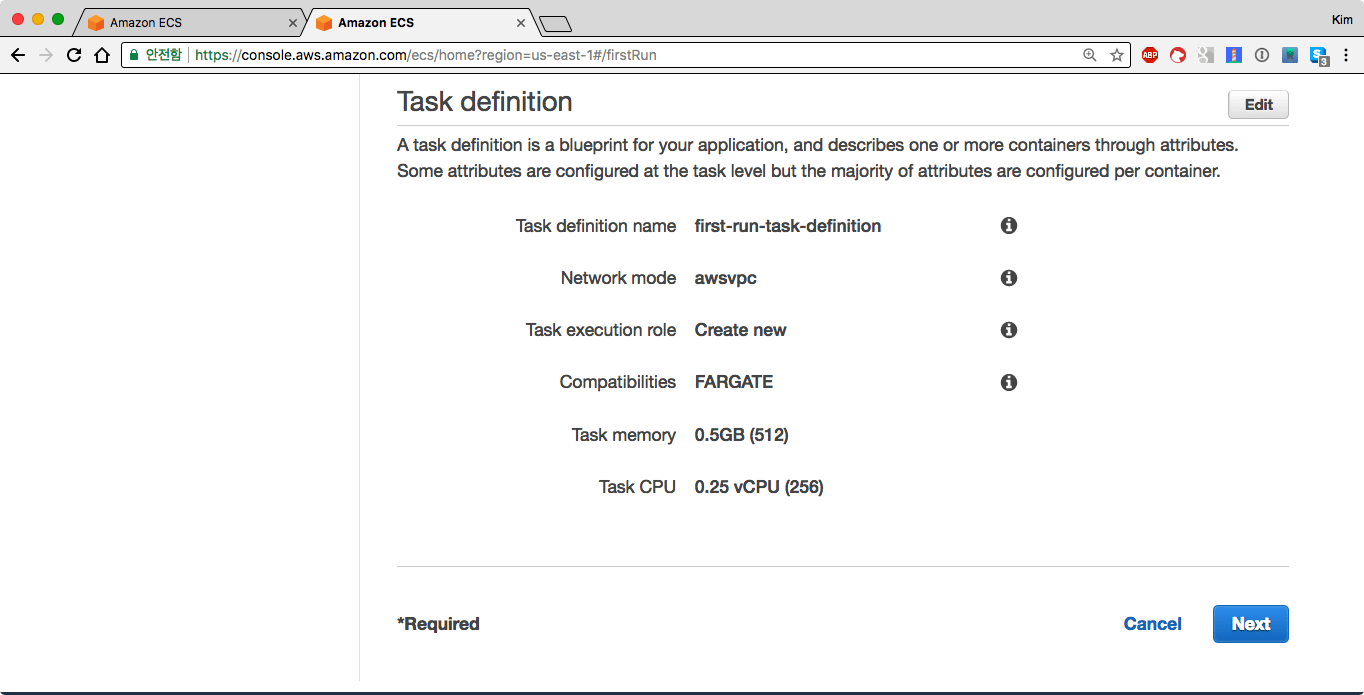
Task: Click the blue S extension with badge 3
Action: tap(1319, 56)
